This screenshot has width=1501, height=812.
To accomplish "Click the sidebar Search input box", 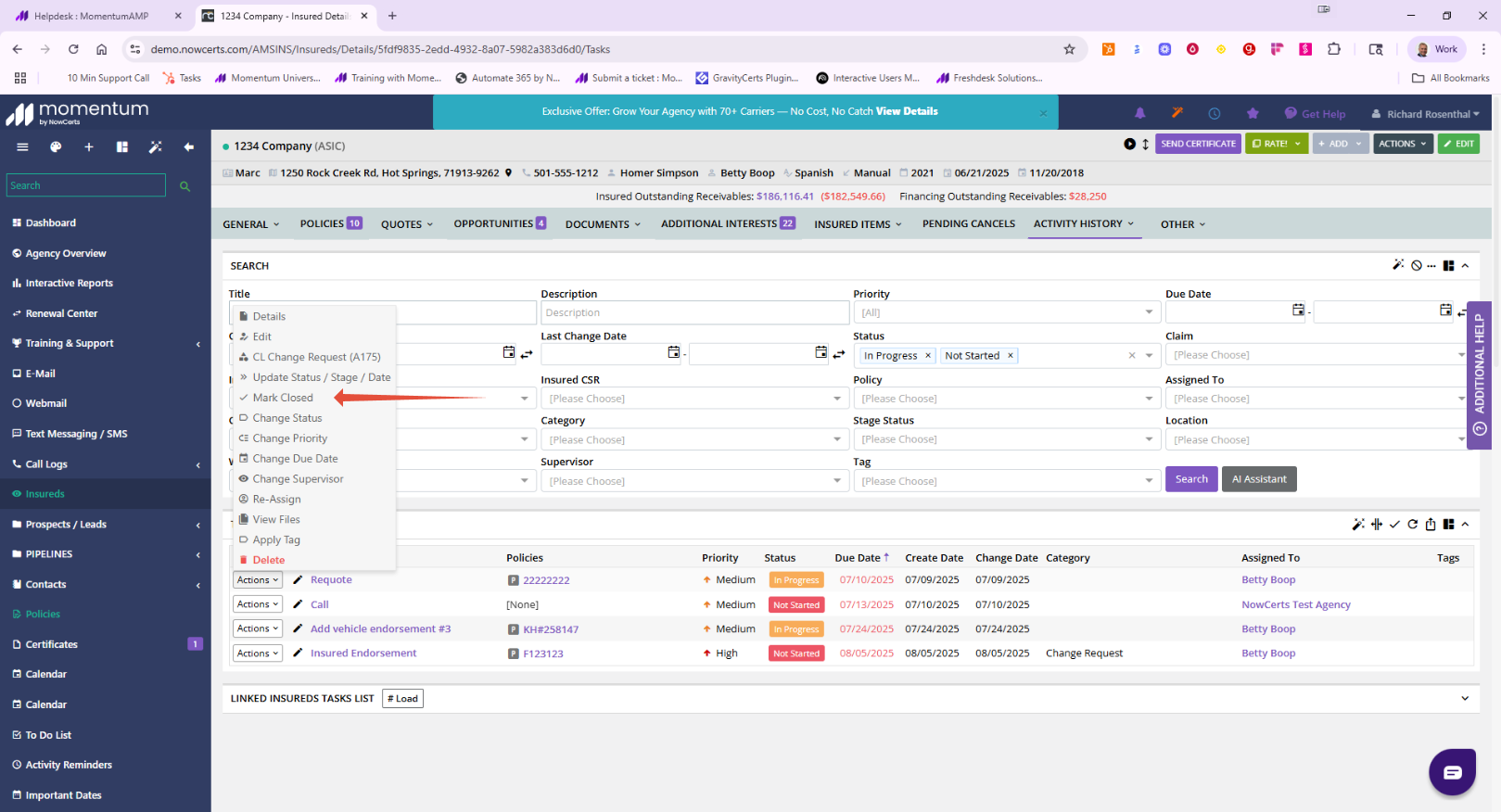I will [86, 185].
